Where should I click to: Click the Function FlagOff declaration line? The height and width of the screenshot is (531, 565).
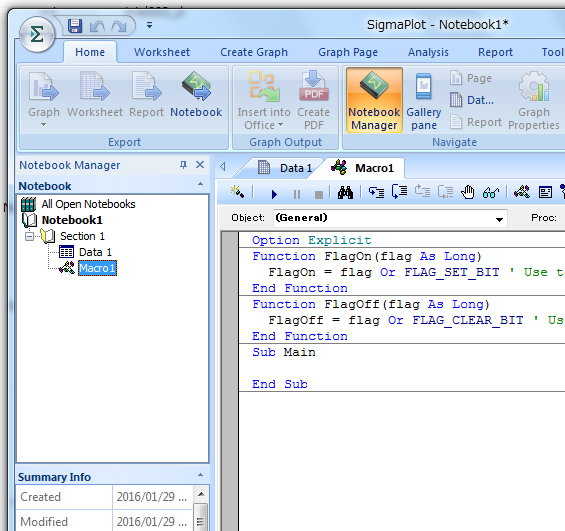pos(371,304)
